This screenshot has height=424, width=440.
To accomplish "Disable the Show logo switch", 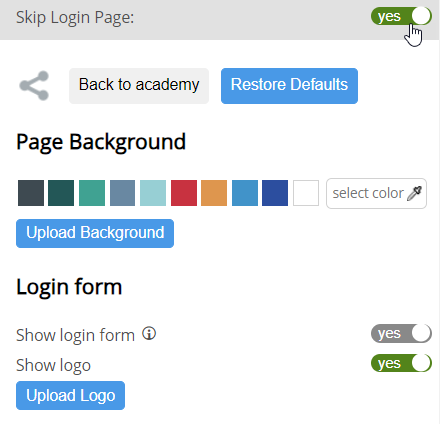I will pos(401,363).
